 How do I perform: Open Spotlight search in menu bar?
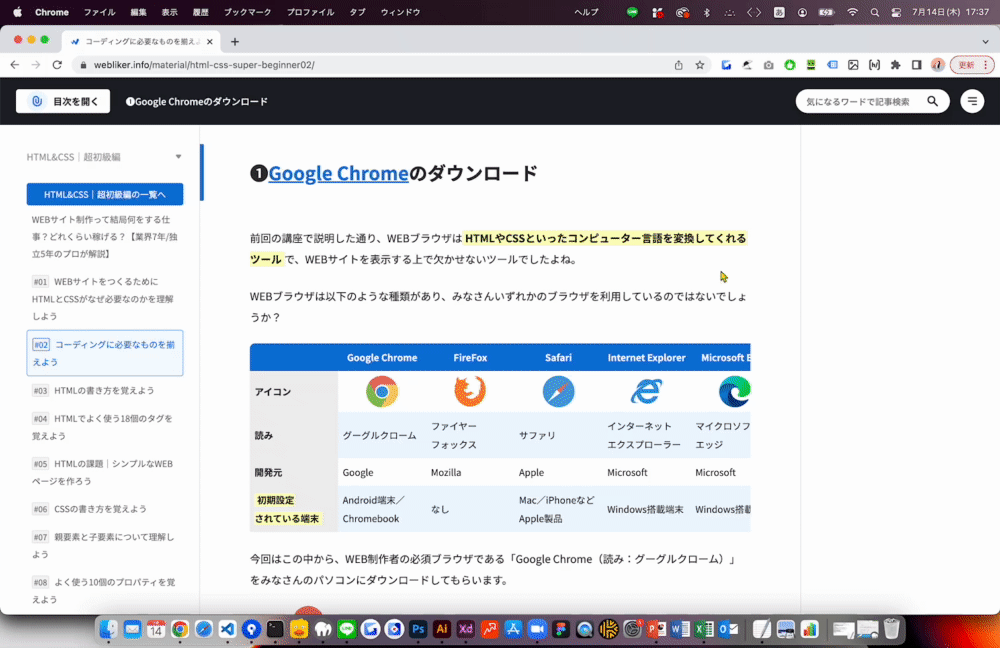[x=874, y=12]
